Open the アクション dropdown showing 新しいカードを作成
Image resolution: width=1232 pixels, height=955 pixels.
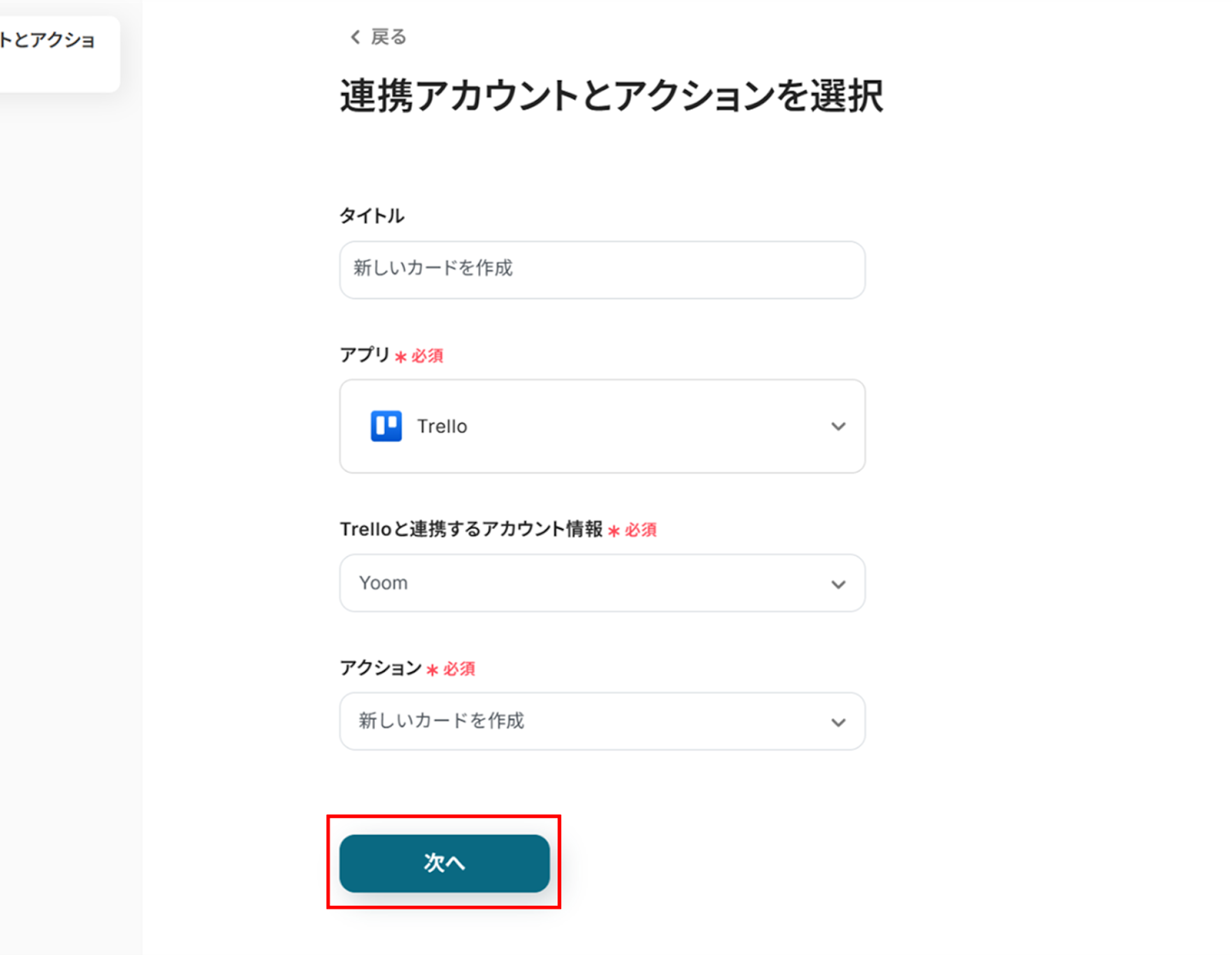[601, 721]
